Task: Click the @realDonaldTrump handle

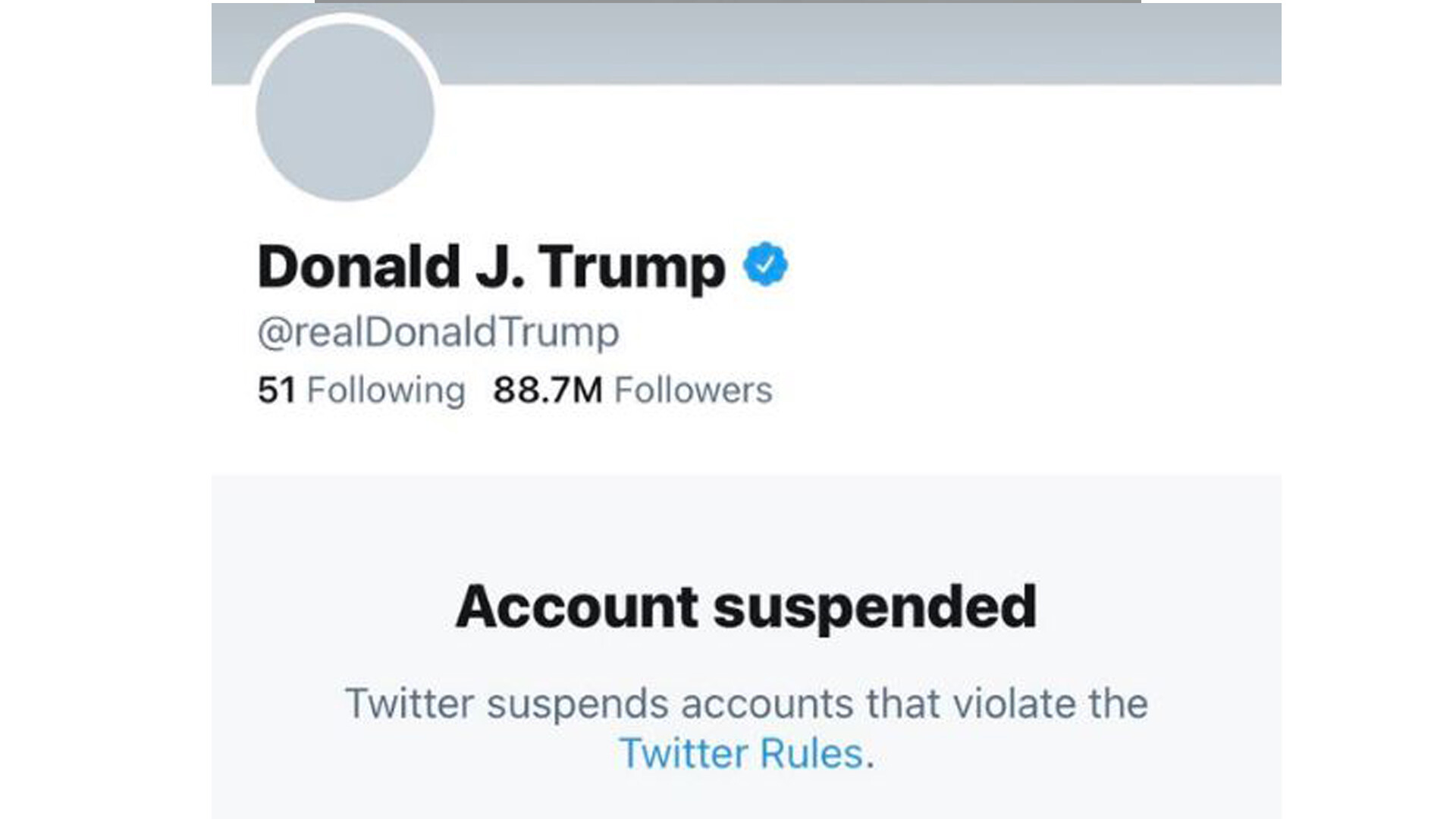Action: tap(438, 332)
